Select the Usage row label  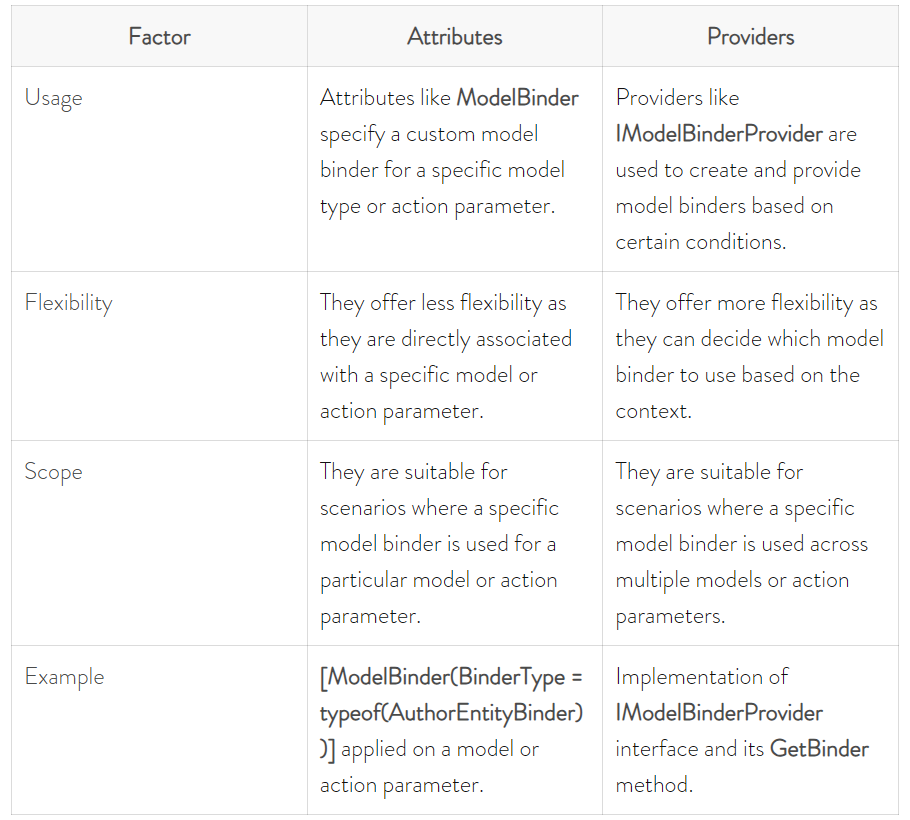click(53, 98)
